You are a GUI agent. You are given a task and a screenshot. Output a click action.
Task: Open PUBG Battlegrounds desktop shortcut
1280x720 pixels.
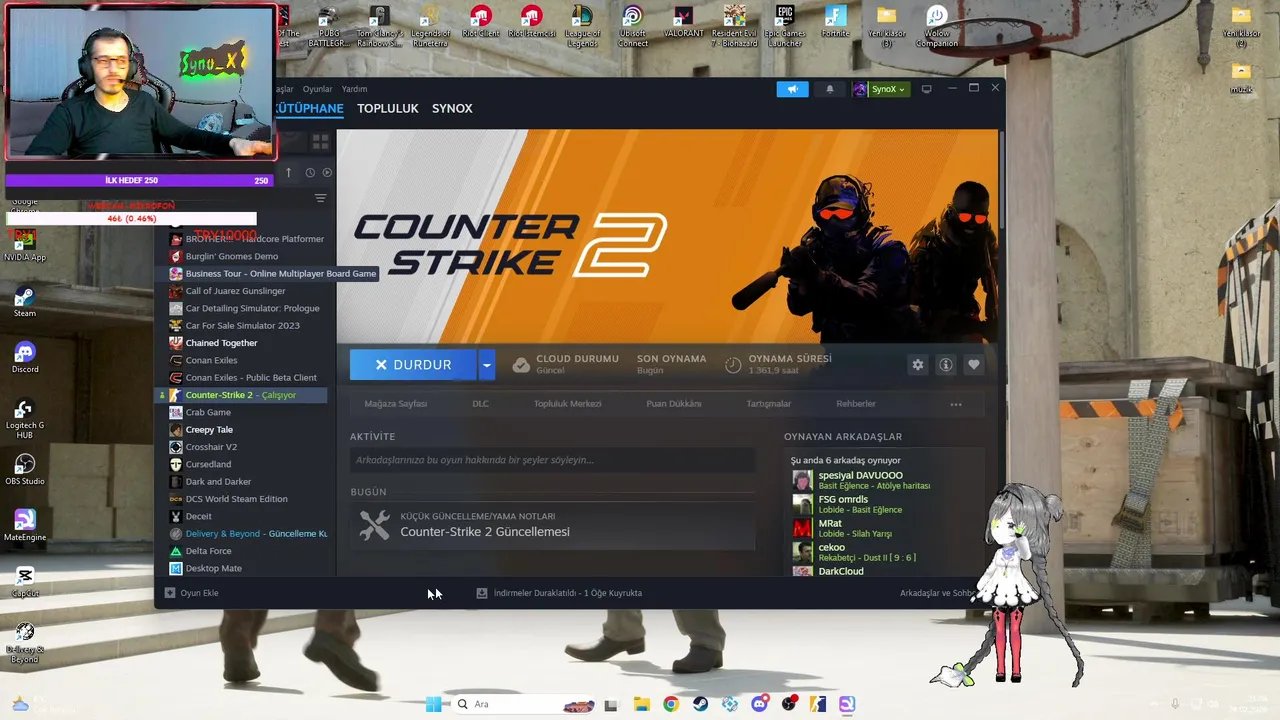[x=328, y=26]
